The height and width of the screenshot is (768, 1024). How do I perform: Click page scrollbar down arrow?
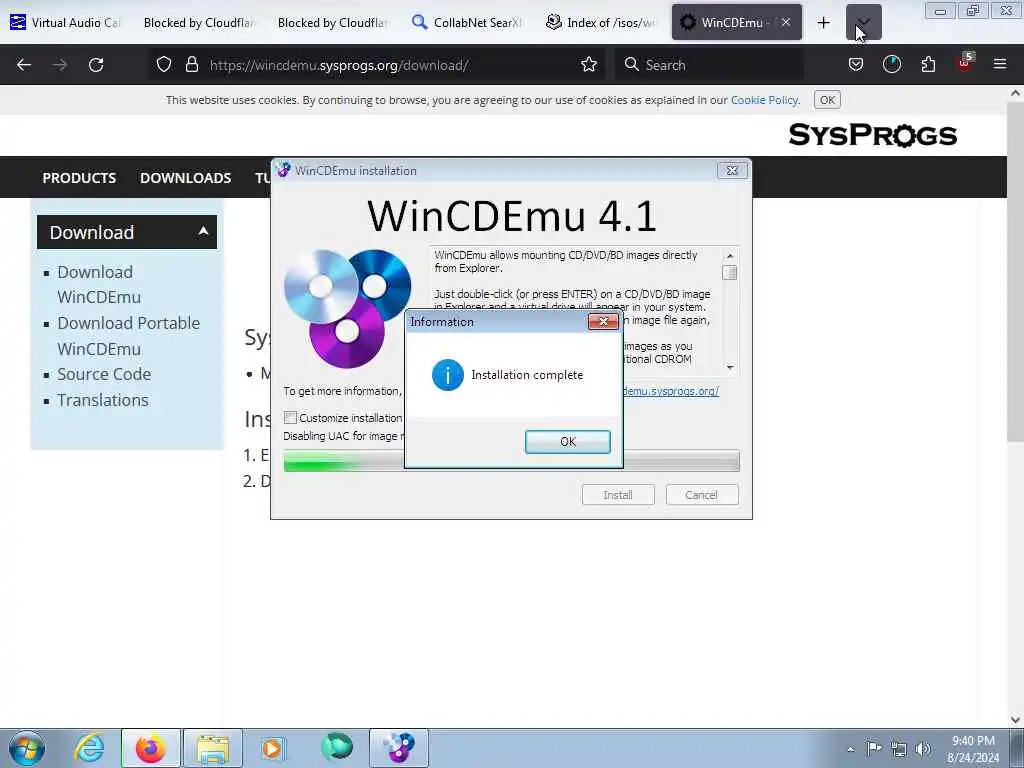coord(1015,720)
